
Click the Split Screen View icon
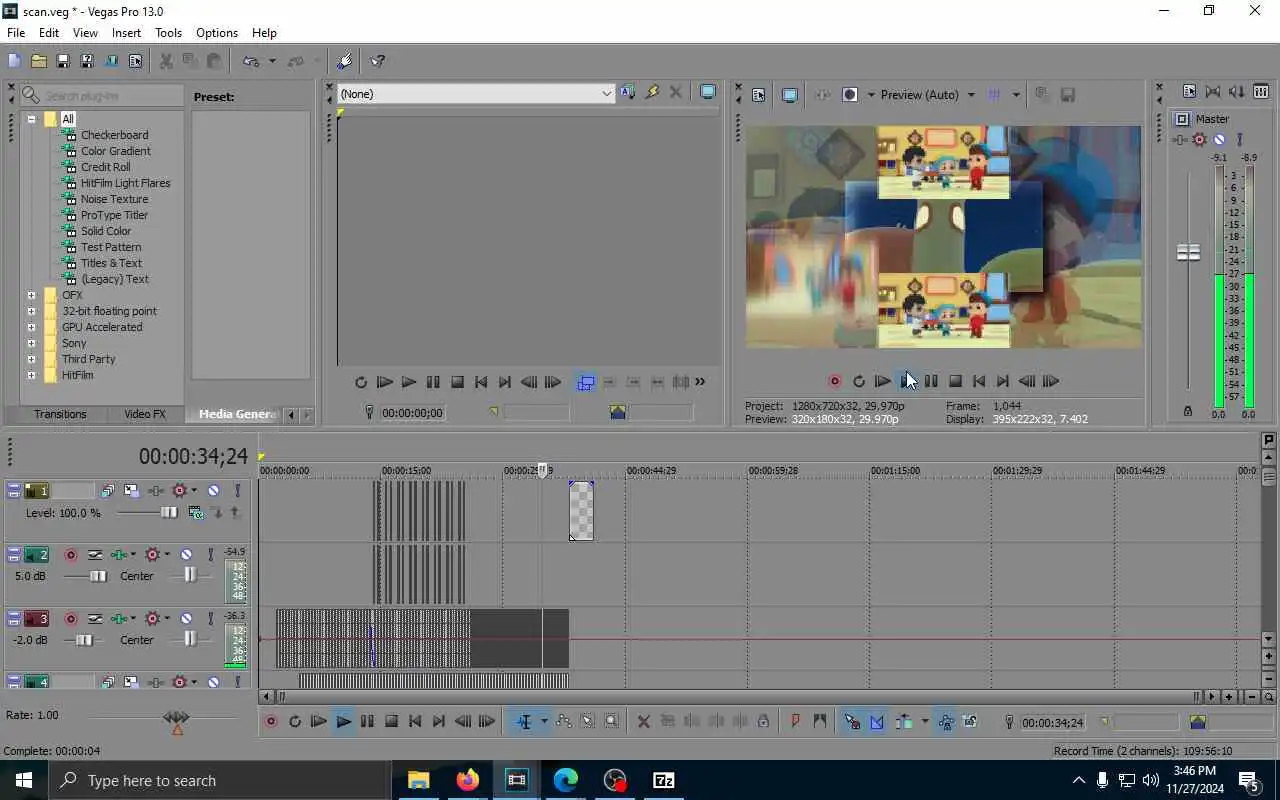[x=850, y=95]
